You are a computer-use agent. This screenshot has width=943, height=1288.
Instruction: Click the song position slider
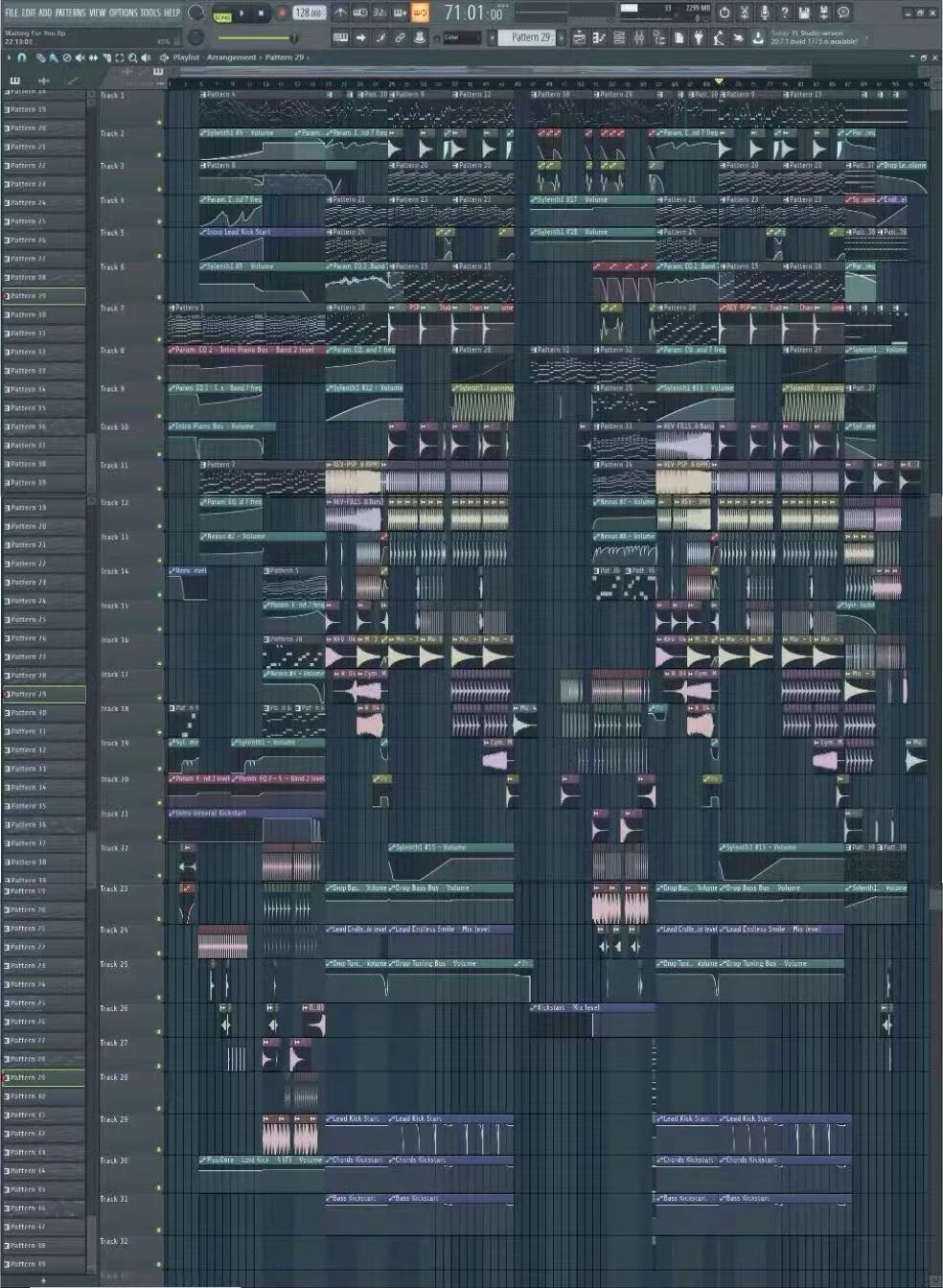(565, 13)
